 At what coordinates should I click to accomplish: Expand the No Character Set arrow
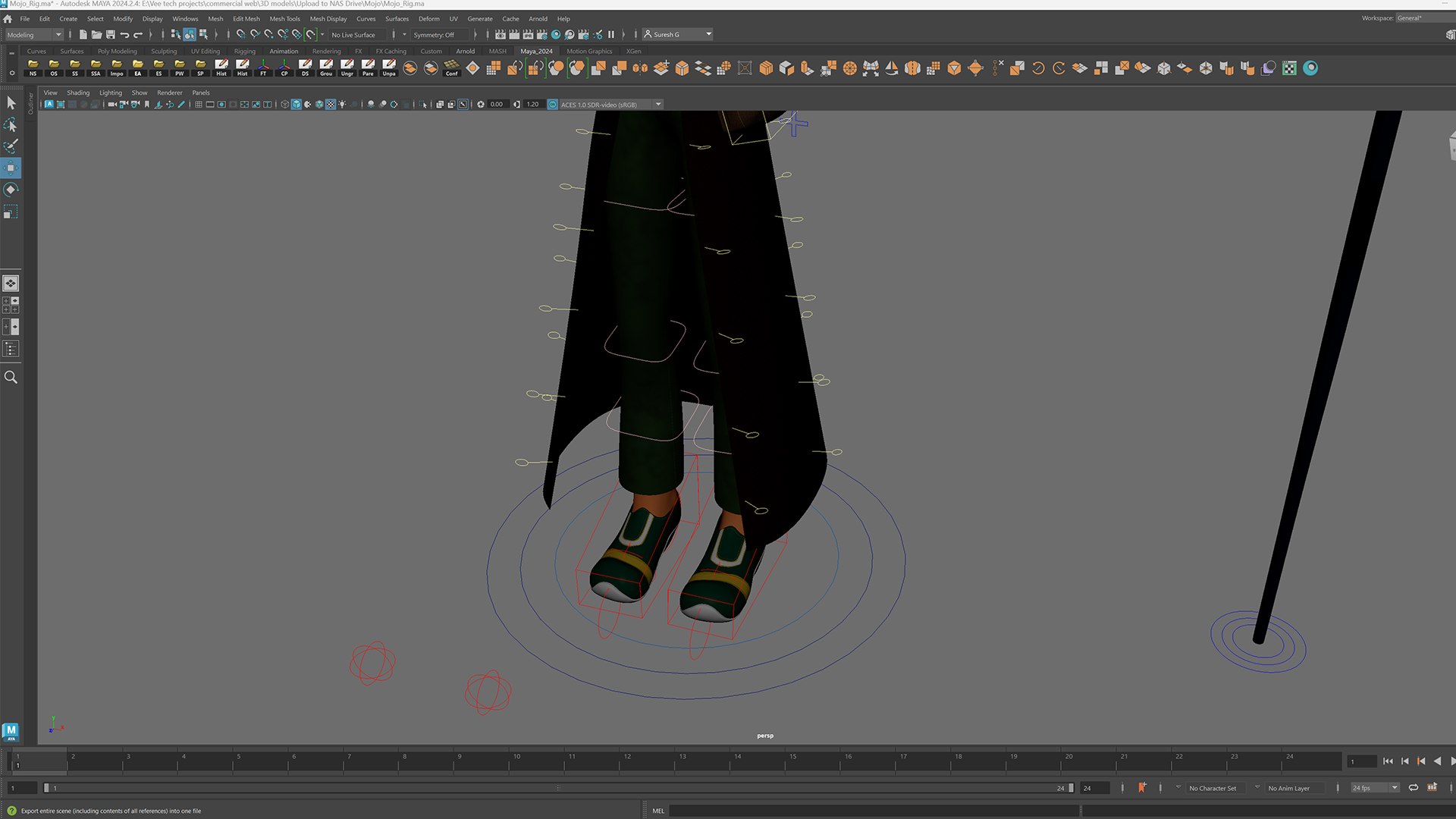click(1178, 787)
